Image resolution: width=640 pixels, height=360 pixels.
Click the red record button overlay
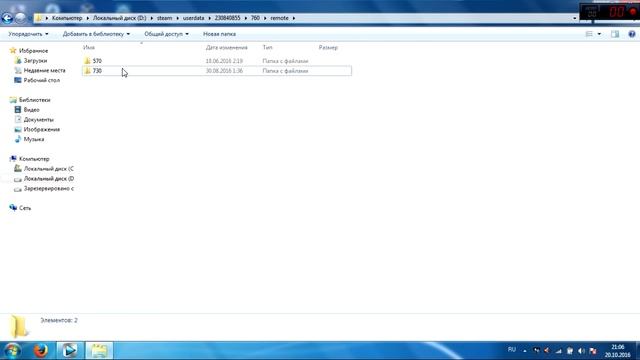coord(633,11)
